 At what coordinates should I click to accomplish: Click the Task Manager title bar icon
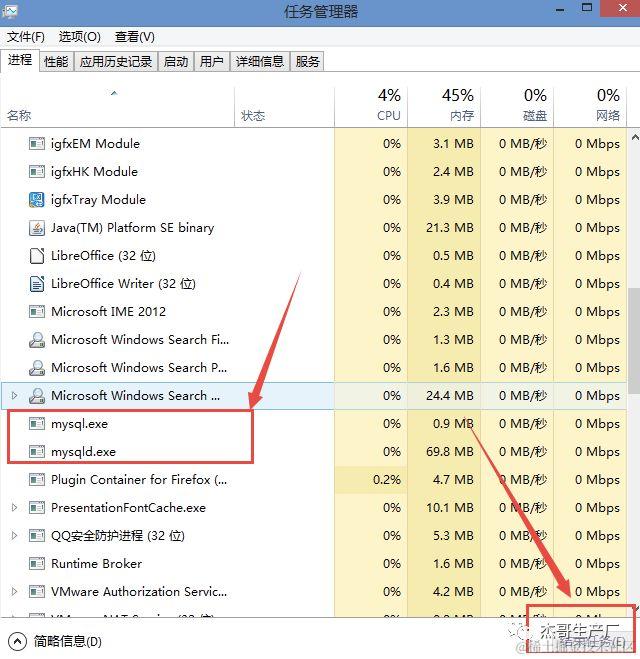point(9,11)
